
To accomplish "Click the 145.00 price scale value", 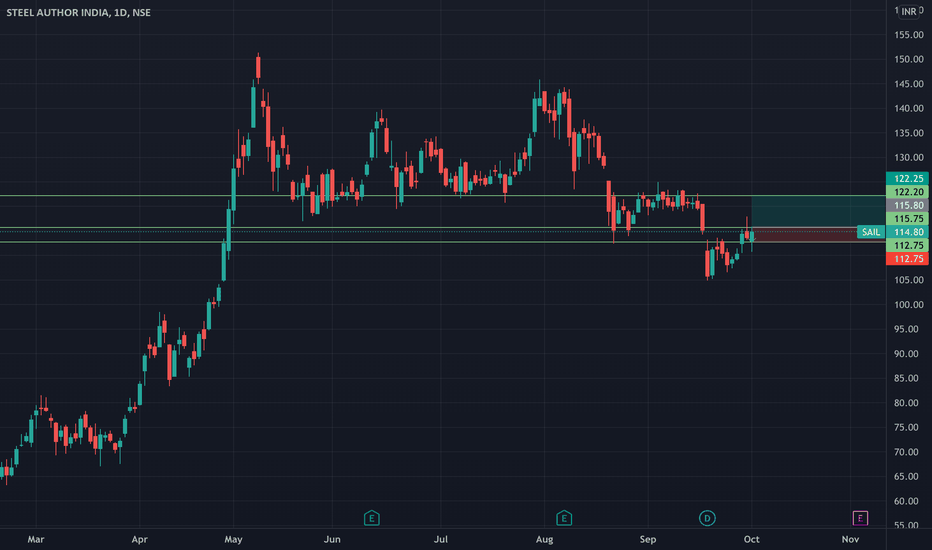I will (x=909, y=84).
